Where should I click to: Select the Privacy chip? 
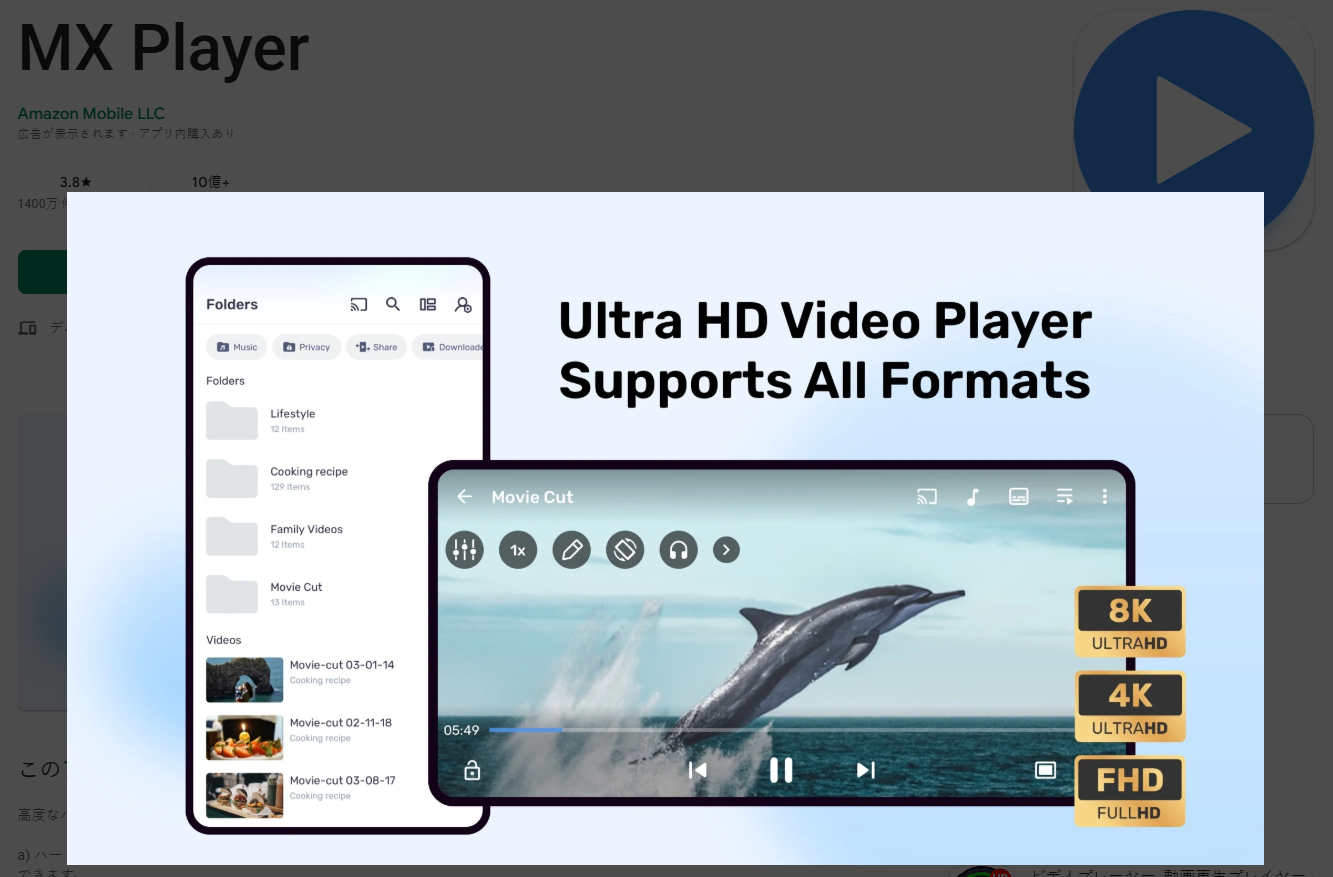coord(306,347)
